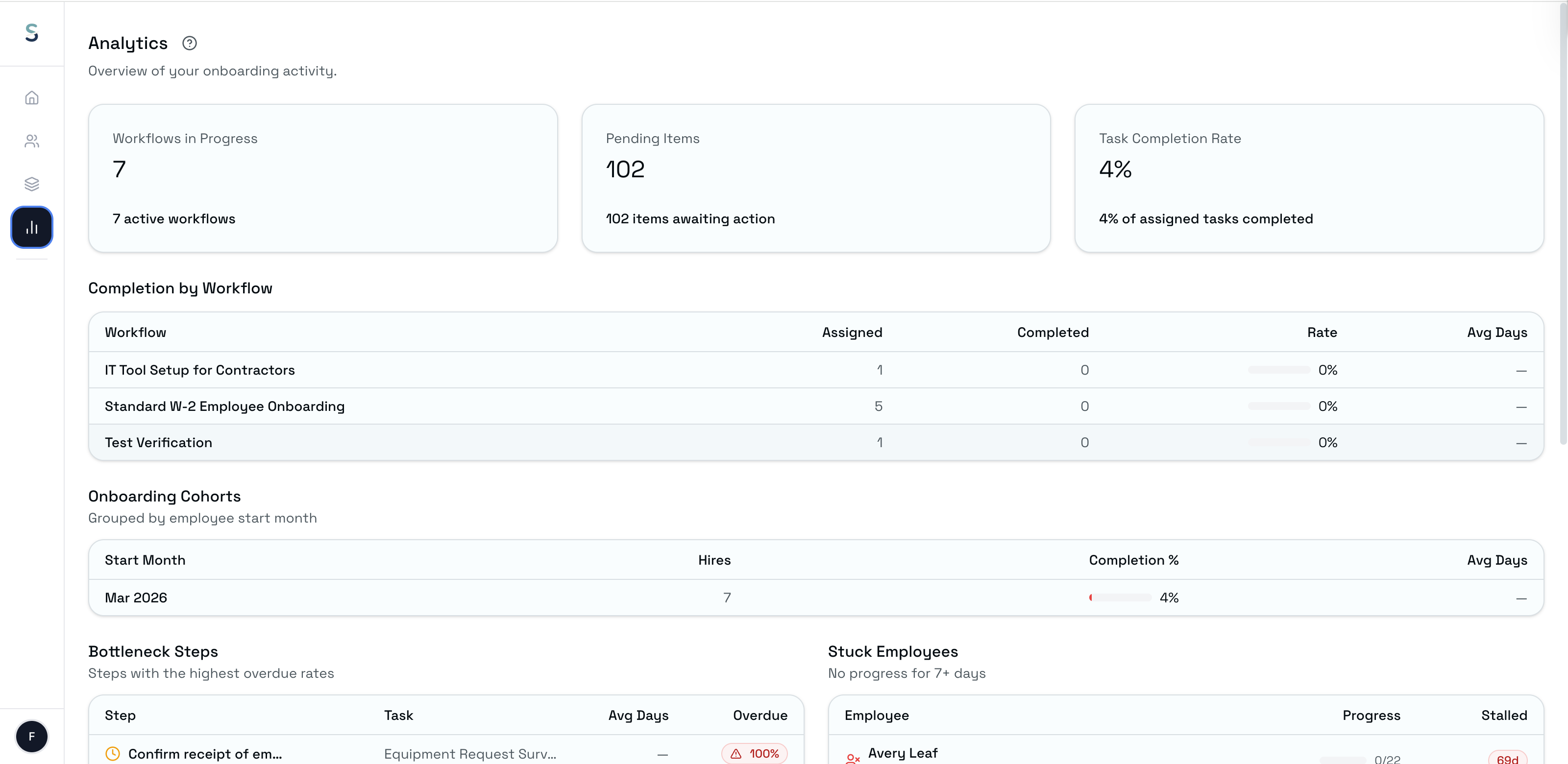The height and width of the screenshot is (764, 1568).
Task: Click the S logo in the sidebar
Action: tap(32, 32)
